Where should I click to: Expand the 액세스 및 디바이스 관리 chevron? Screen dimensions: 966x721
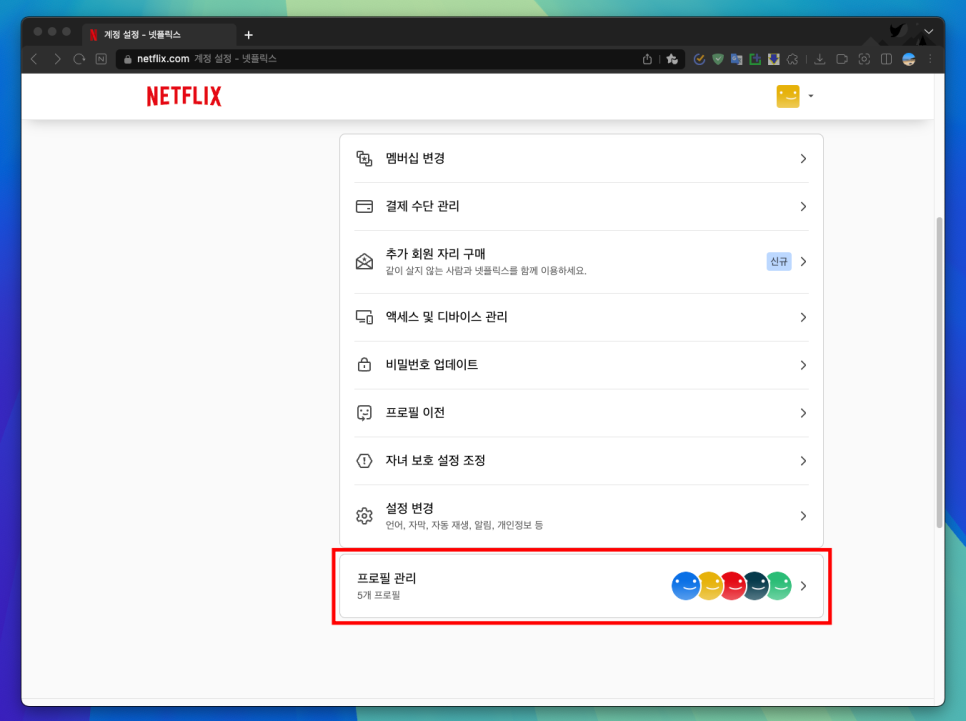click(x=803, y=317)
